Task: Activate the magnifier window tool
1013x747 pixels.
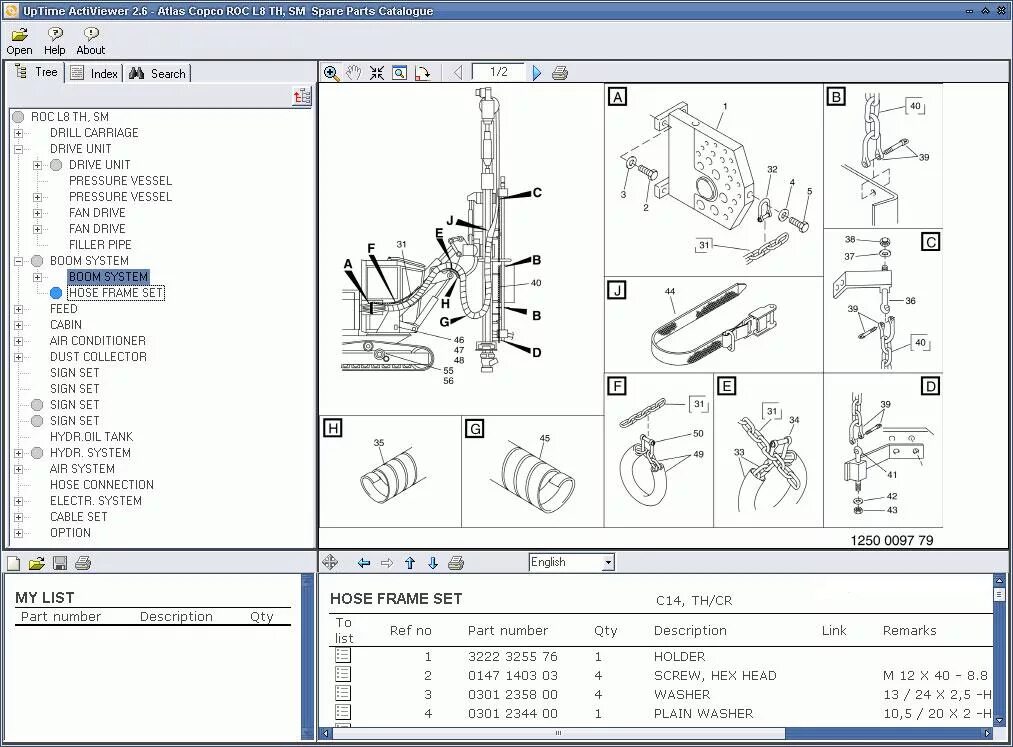Action: [398, 72]
